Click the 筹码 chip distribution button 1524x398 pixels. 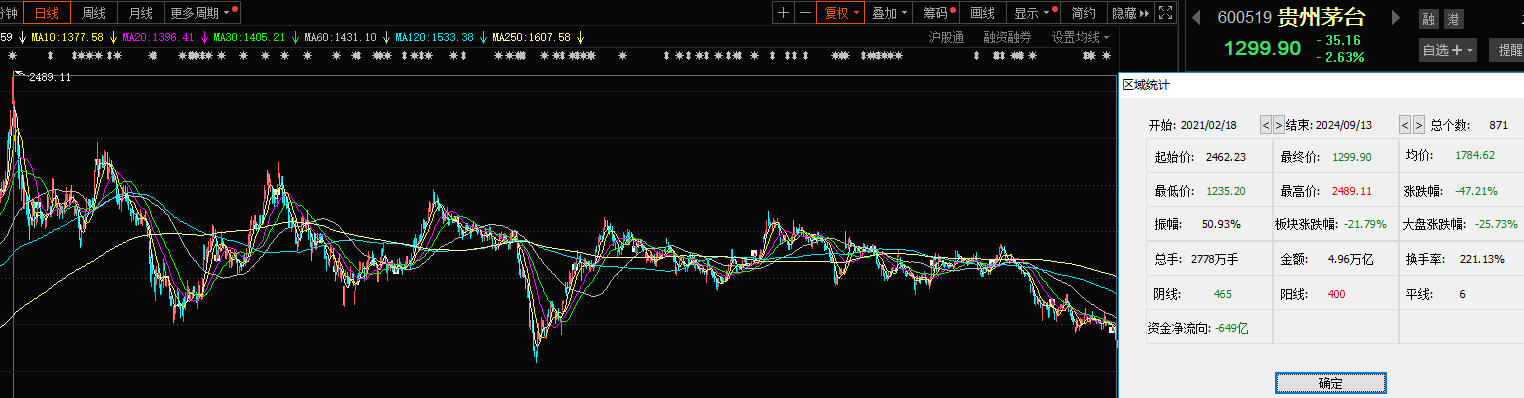pos(938,13)
